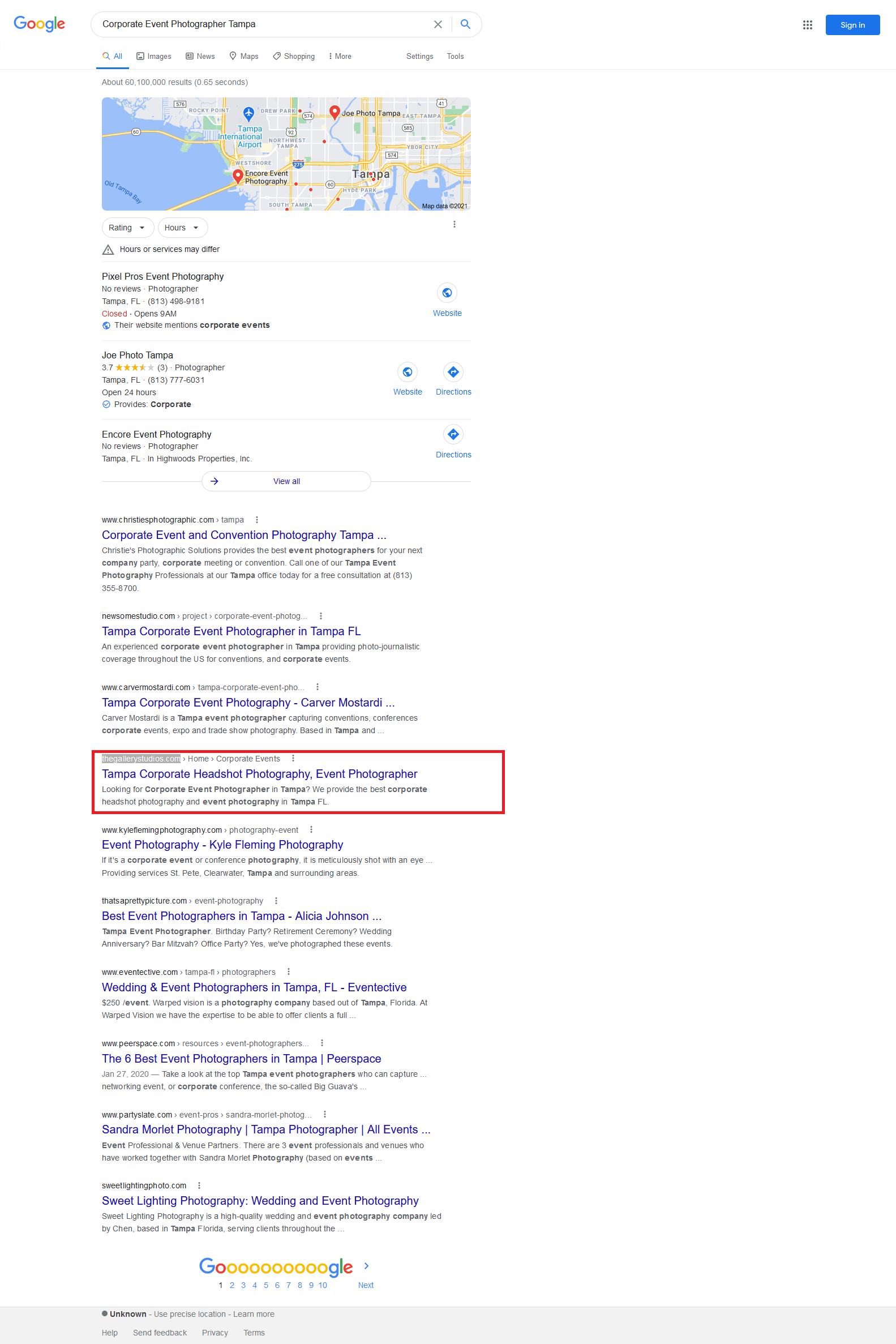Open three-dot menu beside christiesphotographic result
This screenshot has width=896, height=1344.
pos(257,520)
